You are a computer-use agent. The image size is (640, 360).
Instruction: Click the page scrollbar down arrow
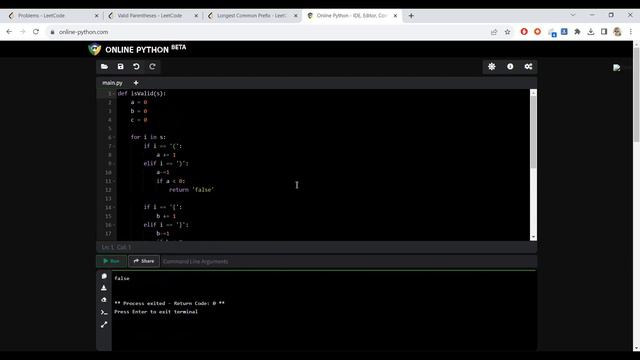point(636,348)
